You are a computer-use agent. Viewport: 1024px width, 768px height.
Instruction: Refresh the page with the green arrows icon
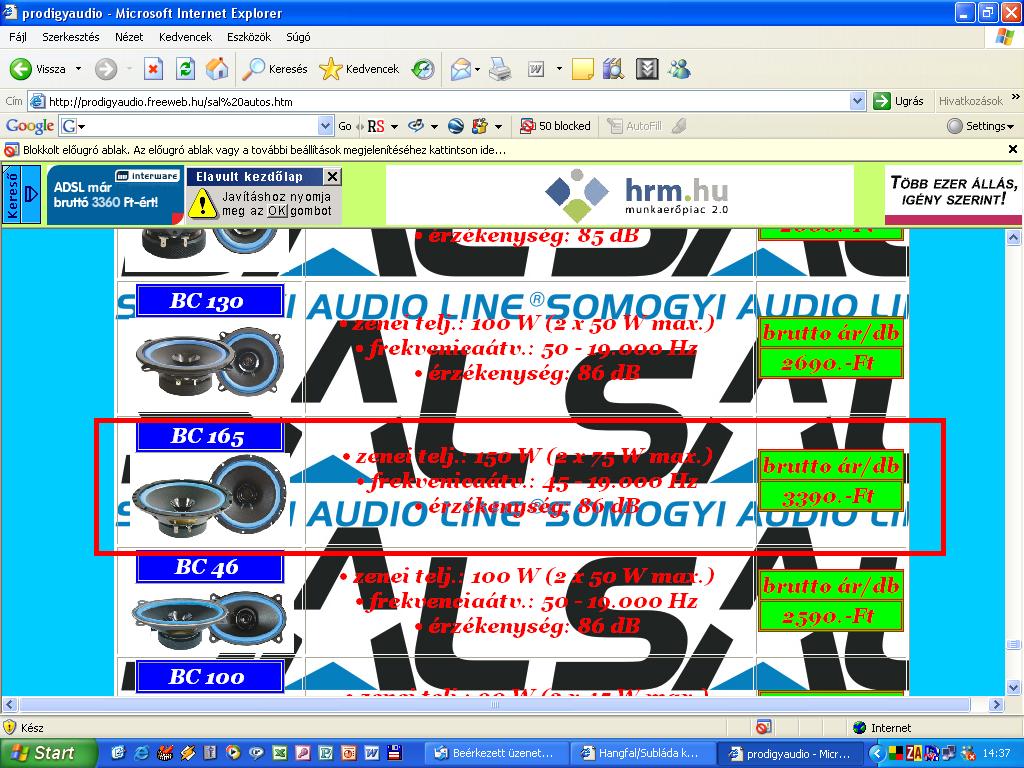coord(185,69)
